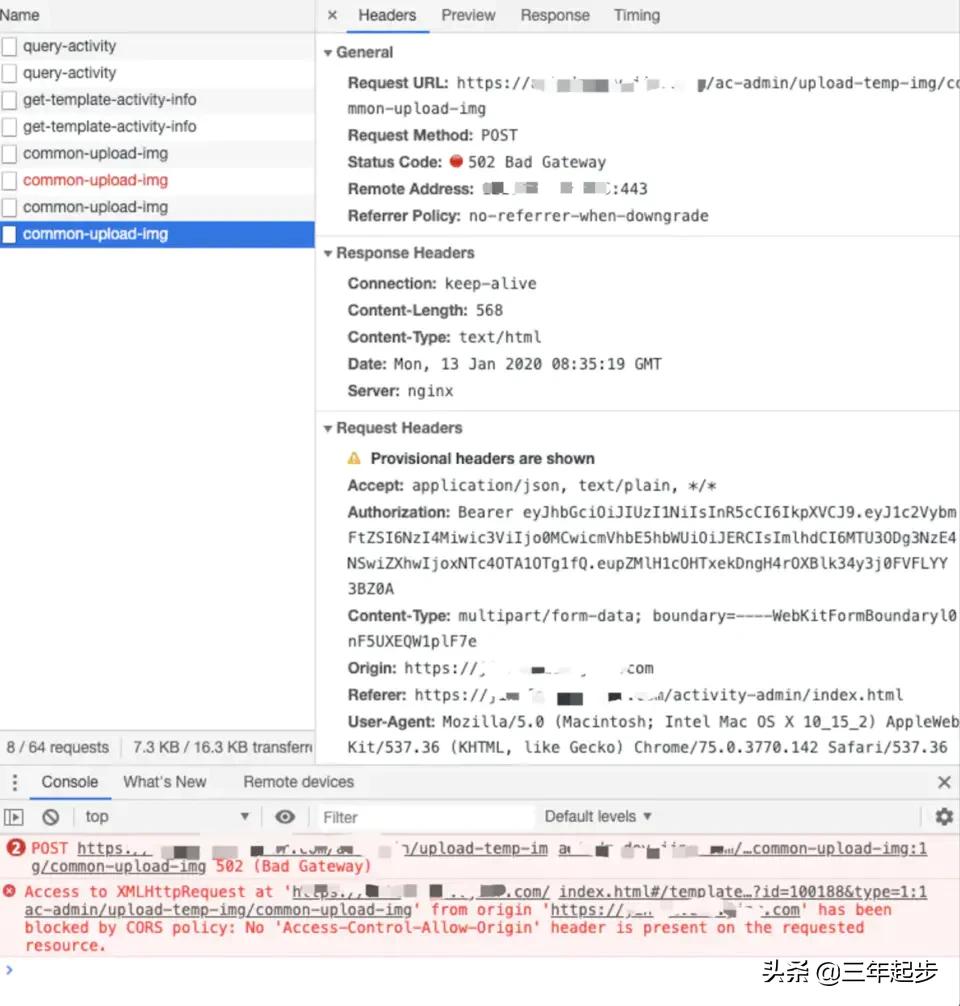The height and width of the screenshot is (1006, 960).
Task: Check the box beside get-template-activity-info request
Action: 10,99
